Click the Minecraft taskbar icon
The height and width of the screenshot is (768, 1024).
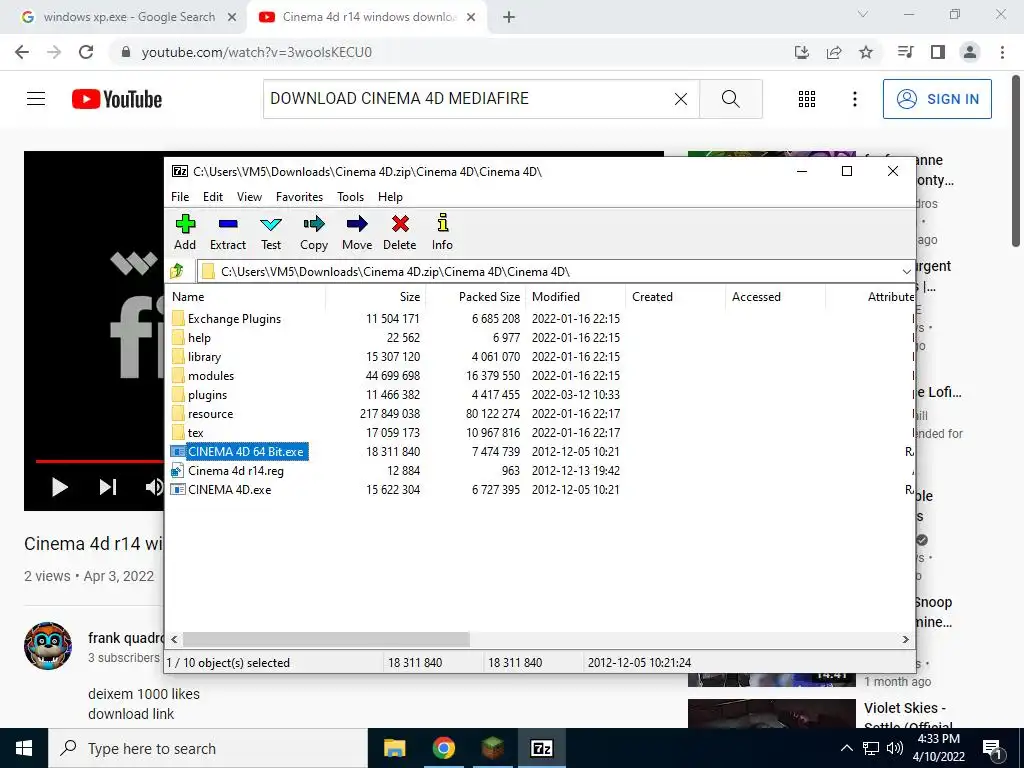click(x=492, y=748)
